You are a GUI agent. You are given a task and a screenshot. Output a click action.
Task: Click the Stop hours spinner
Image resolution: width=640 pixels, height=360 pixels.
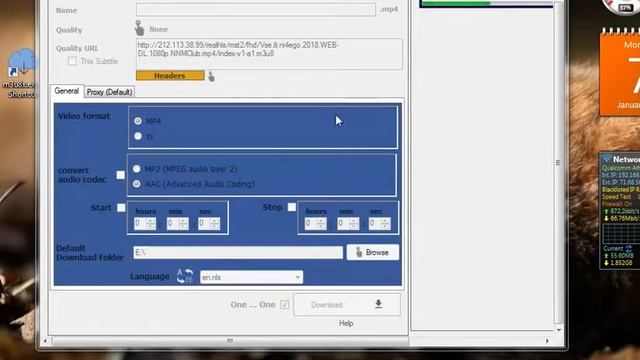[315, 223]
